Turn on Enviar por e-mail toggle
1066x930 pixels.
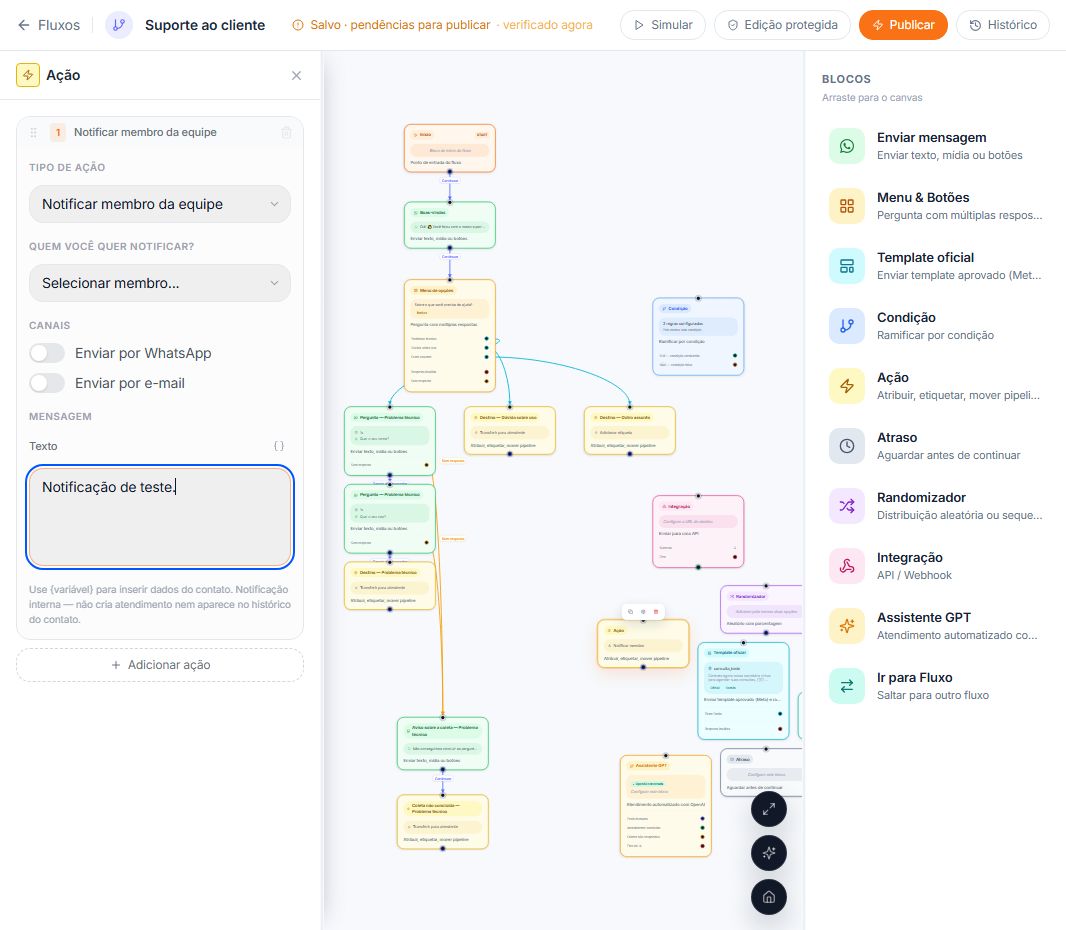(47, 383)
